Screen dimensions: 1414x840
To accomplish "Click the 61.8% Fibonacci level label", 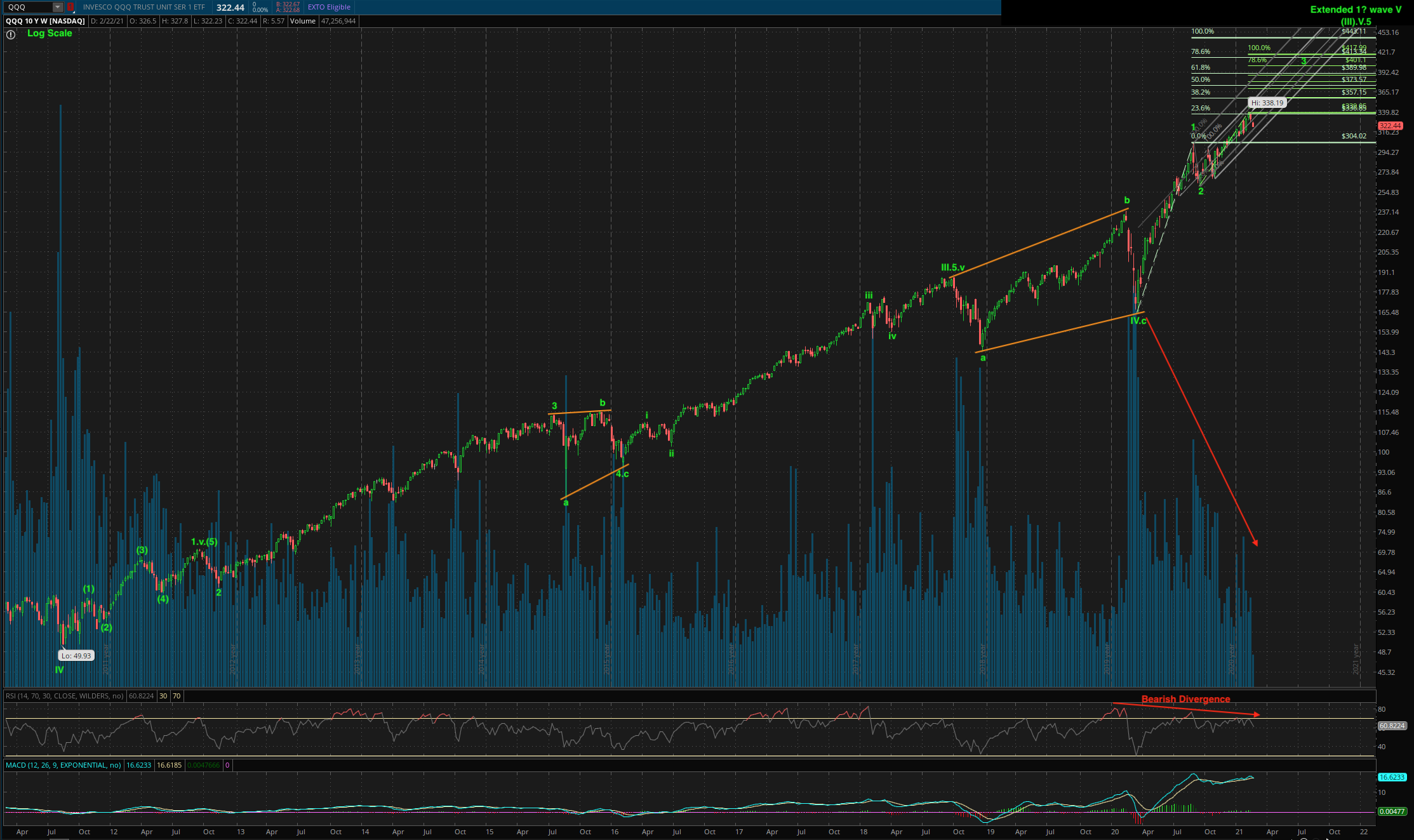I will tap(1200, 67).
